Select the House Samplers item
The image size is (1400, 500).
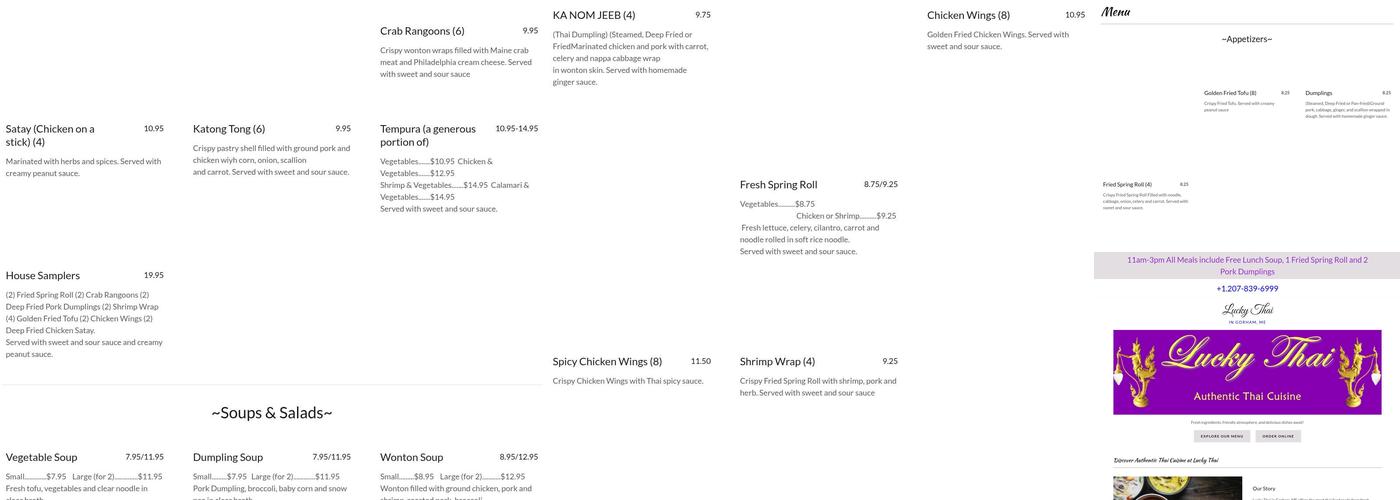tap(43, 276)
